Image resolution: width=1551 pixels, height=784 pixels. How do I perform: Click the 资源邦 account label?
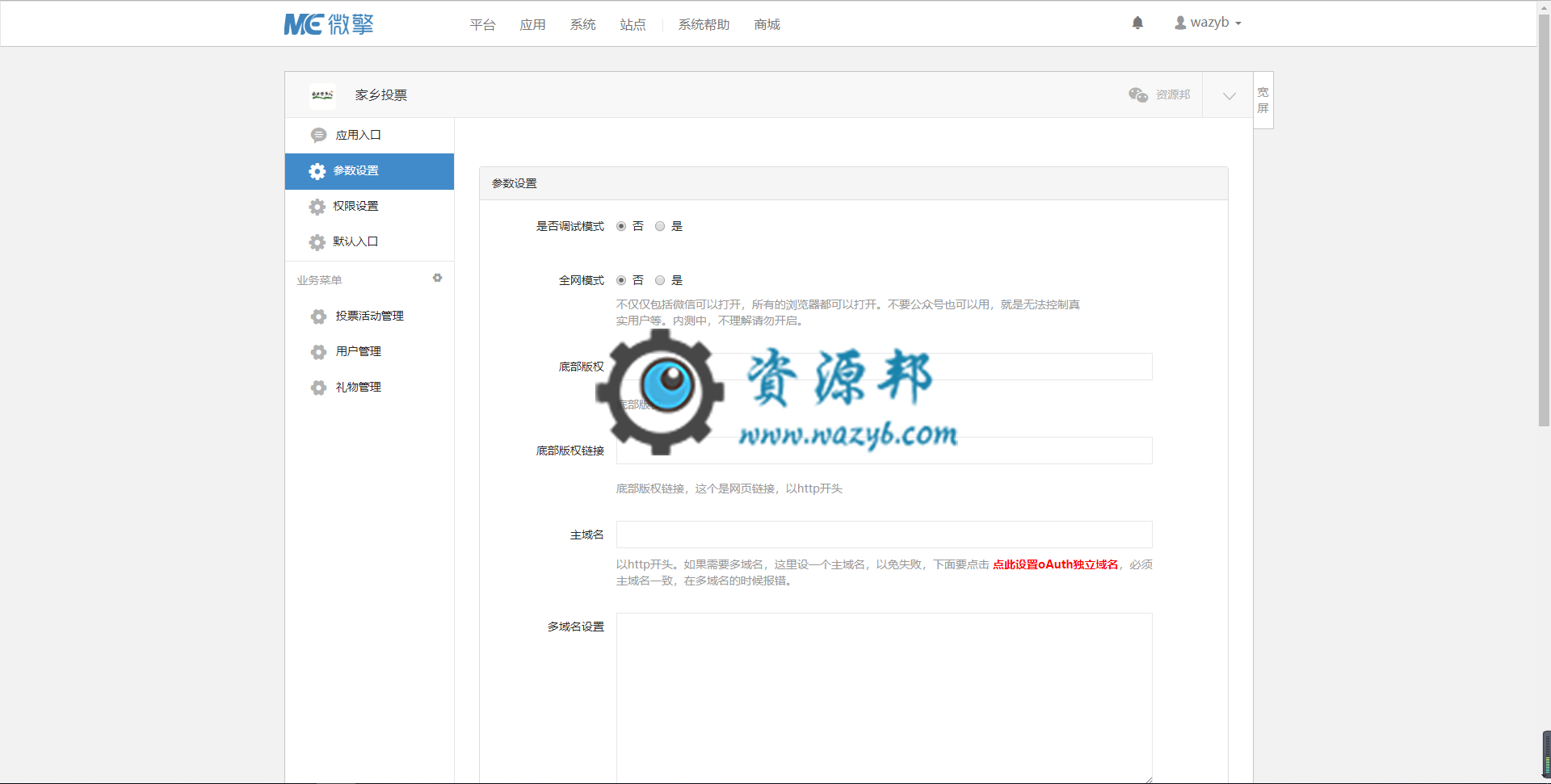click(x=1173, y=94)
